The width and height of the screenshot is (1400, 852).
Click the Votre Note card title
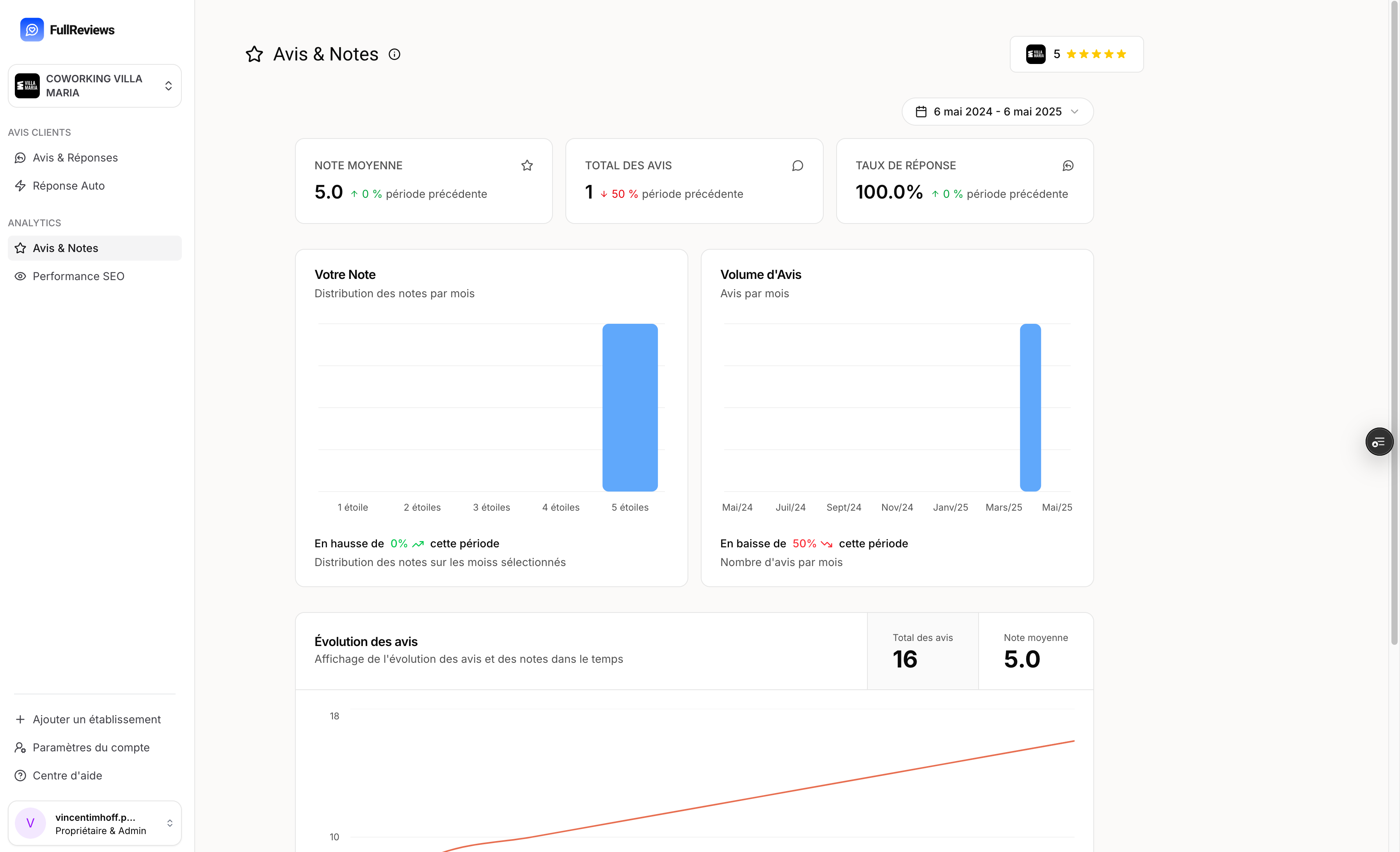pos(345,274)
